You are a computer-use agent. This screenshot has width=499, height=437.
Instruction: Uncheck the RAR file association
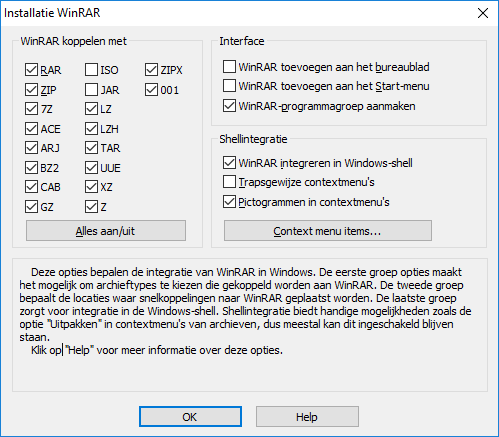pos(31,70)
